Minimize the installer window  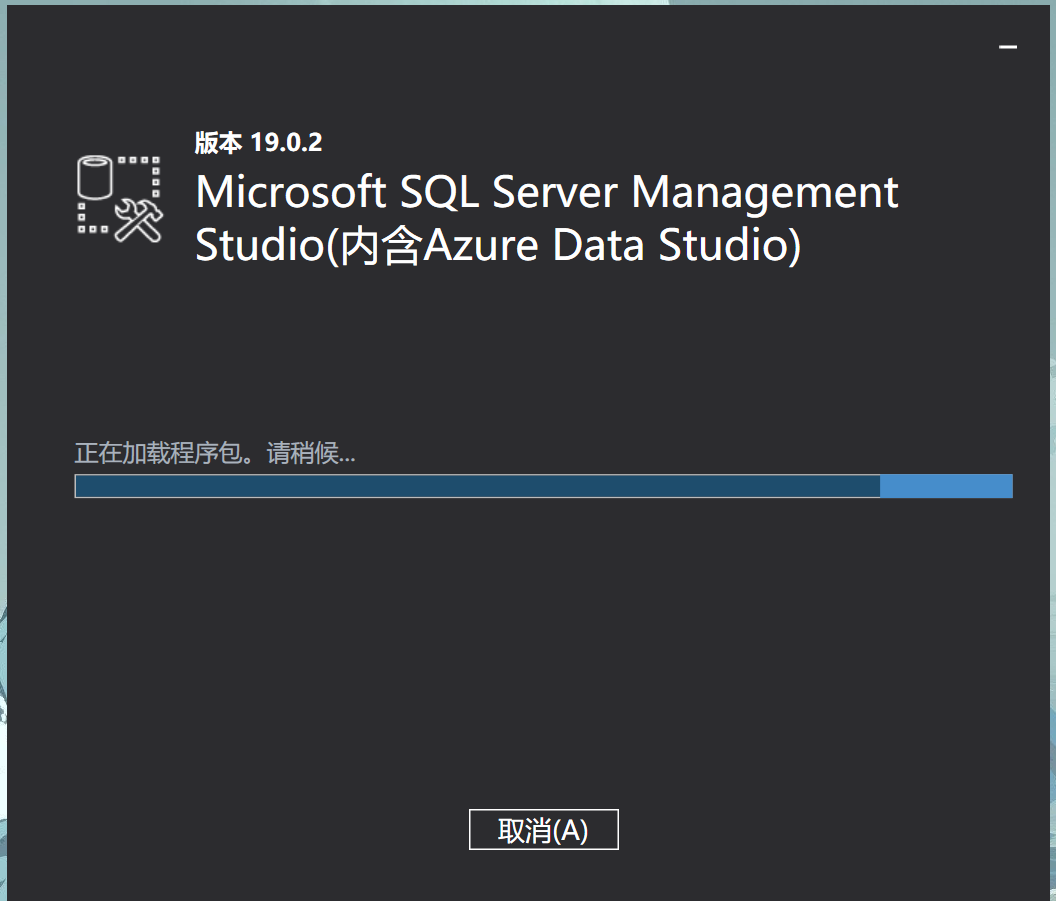[x=1008, y=47]
